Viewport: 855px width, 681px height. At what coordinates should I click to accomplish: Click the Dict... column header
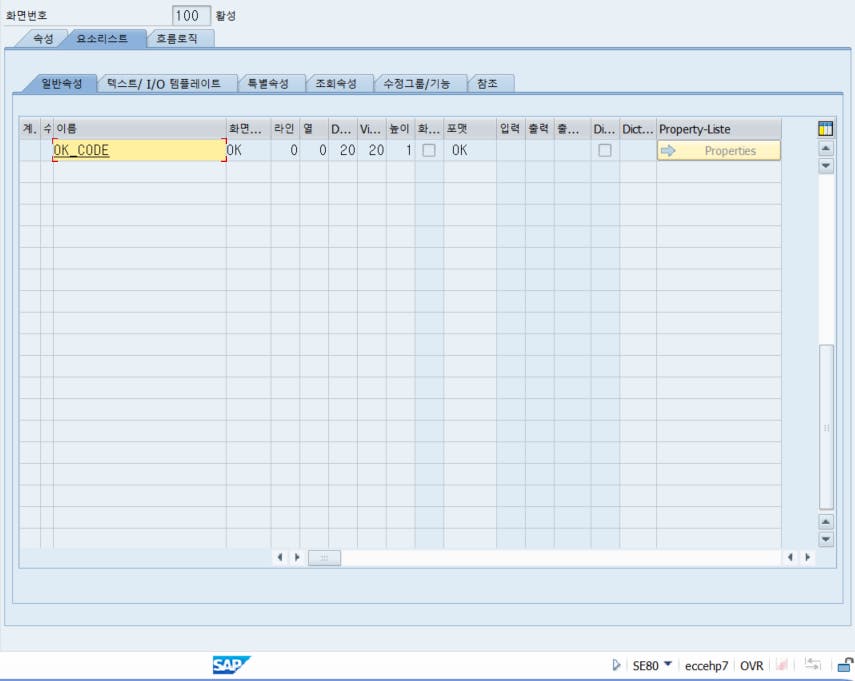[x=638, y=129]
